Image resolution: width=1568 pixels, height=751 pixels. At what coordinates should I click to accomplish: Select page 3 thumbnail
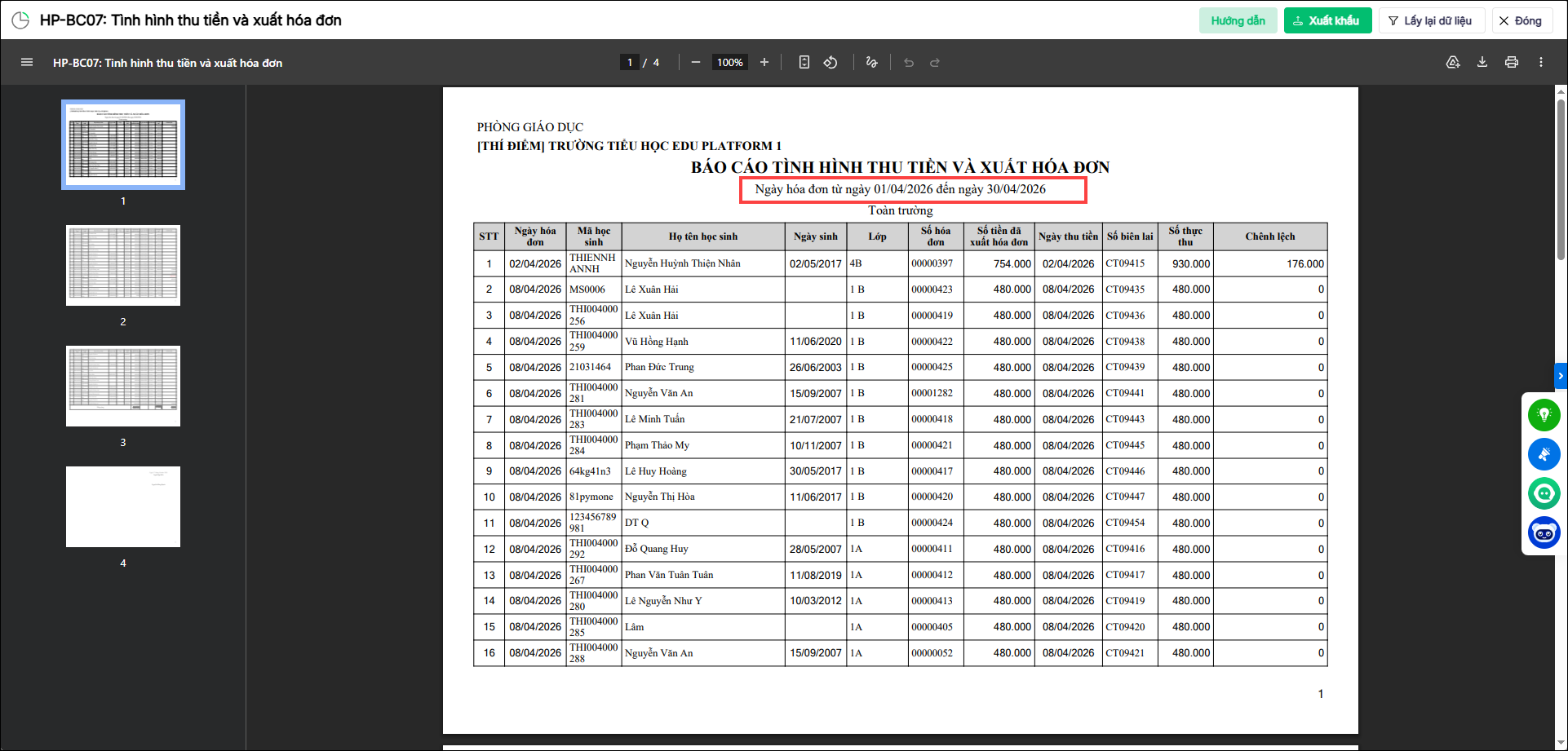123,387
